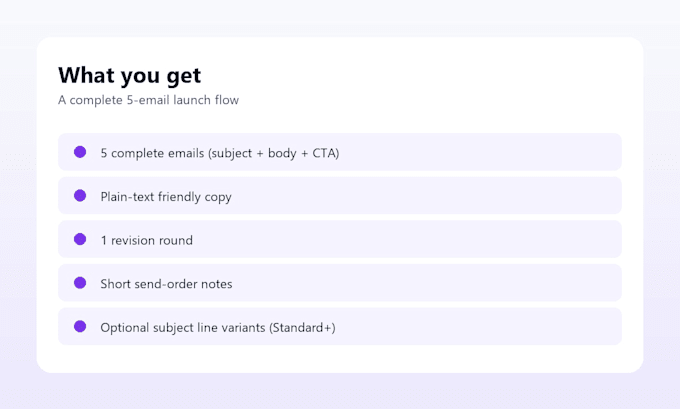Click purple bullet beside Optional subject line variants
The image size is (680, 409).
[80, 326]
